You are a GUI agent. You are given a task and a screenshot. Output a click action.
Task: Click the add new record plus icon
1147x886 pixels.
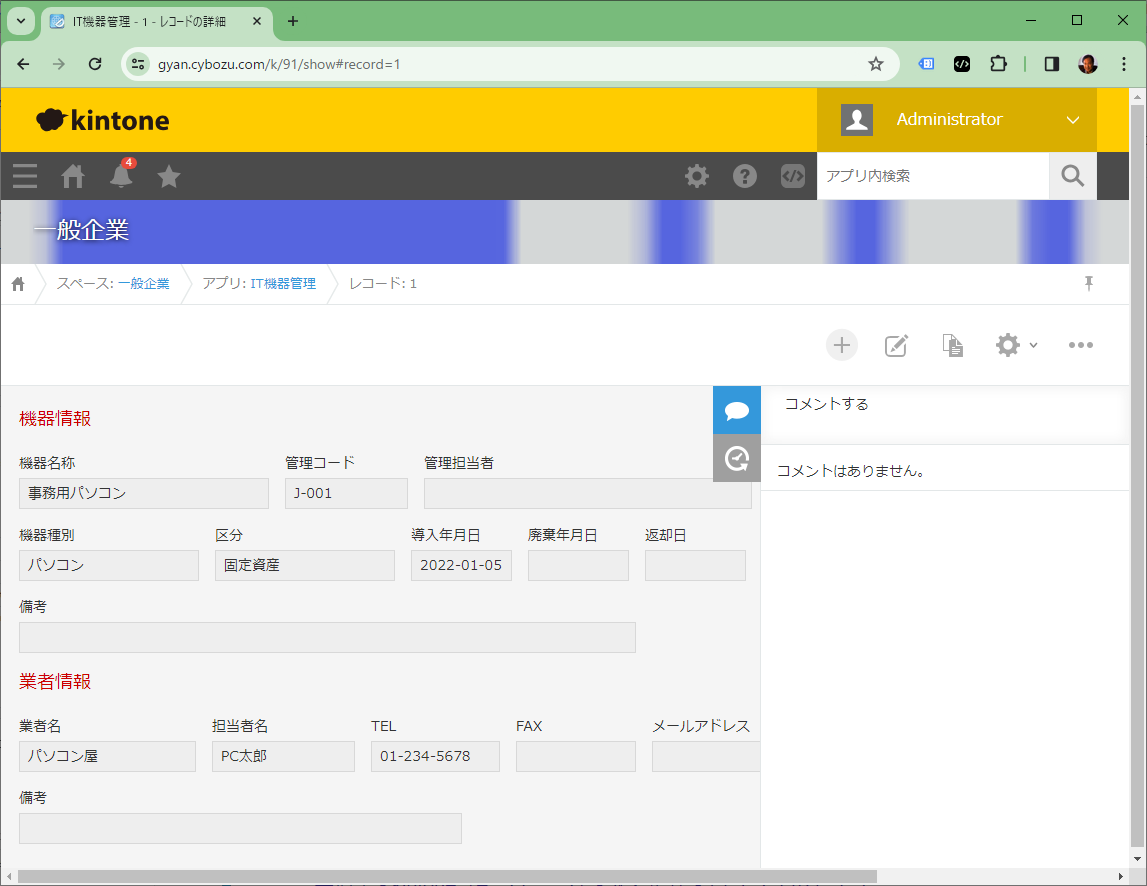(842, 345)
